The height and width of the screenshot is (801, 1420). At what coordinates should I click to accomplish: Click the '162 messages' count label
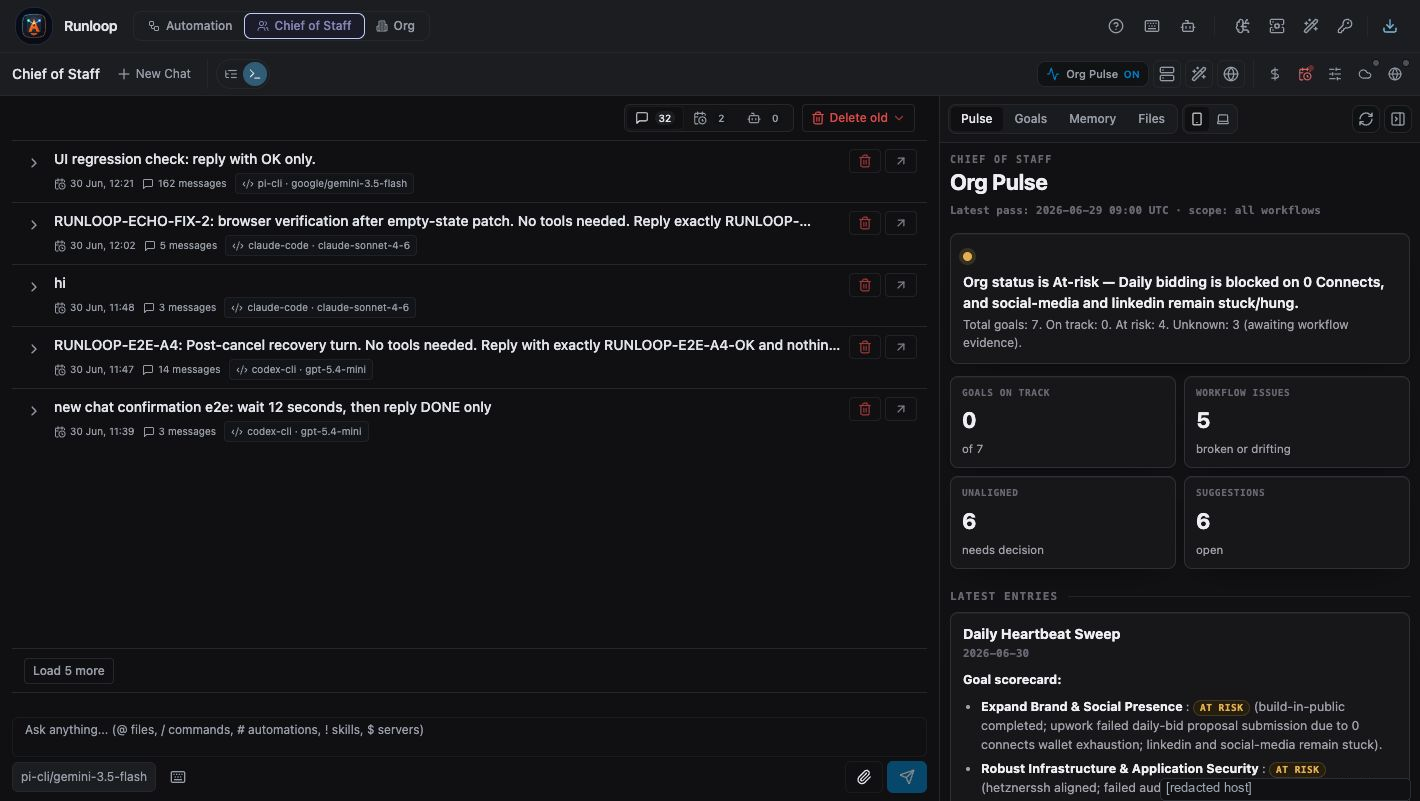[x=185, y=184]
